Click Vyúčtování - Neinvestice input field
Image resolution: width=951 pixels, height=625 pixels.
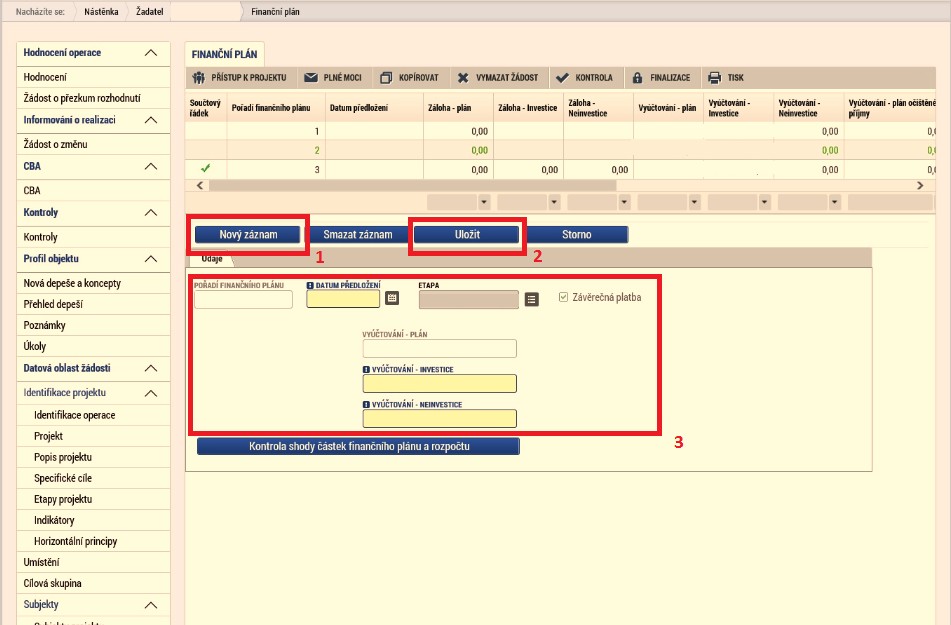(440, 419)
